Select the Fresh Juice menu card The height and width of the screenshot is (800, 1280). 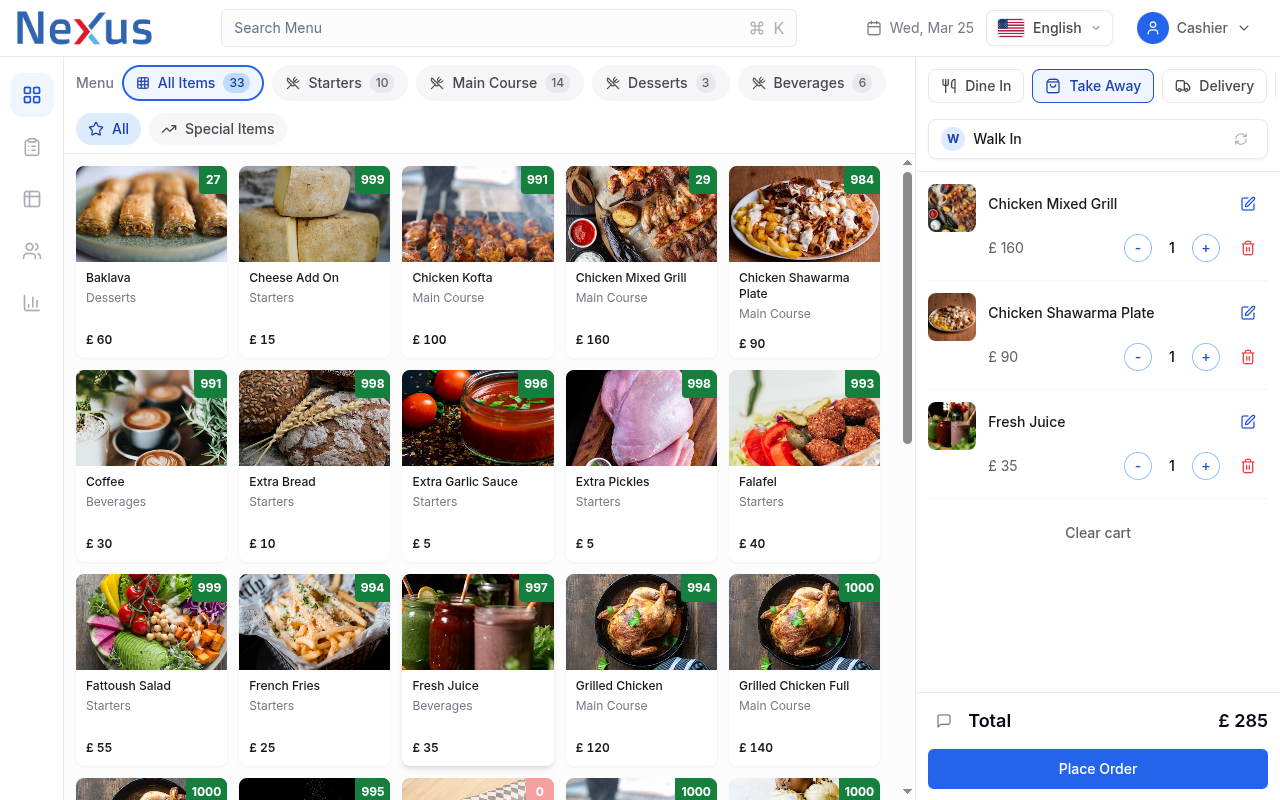478,670
